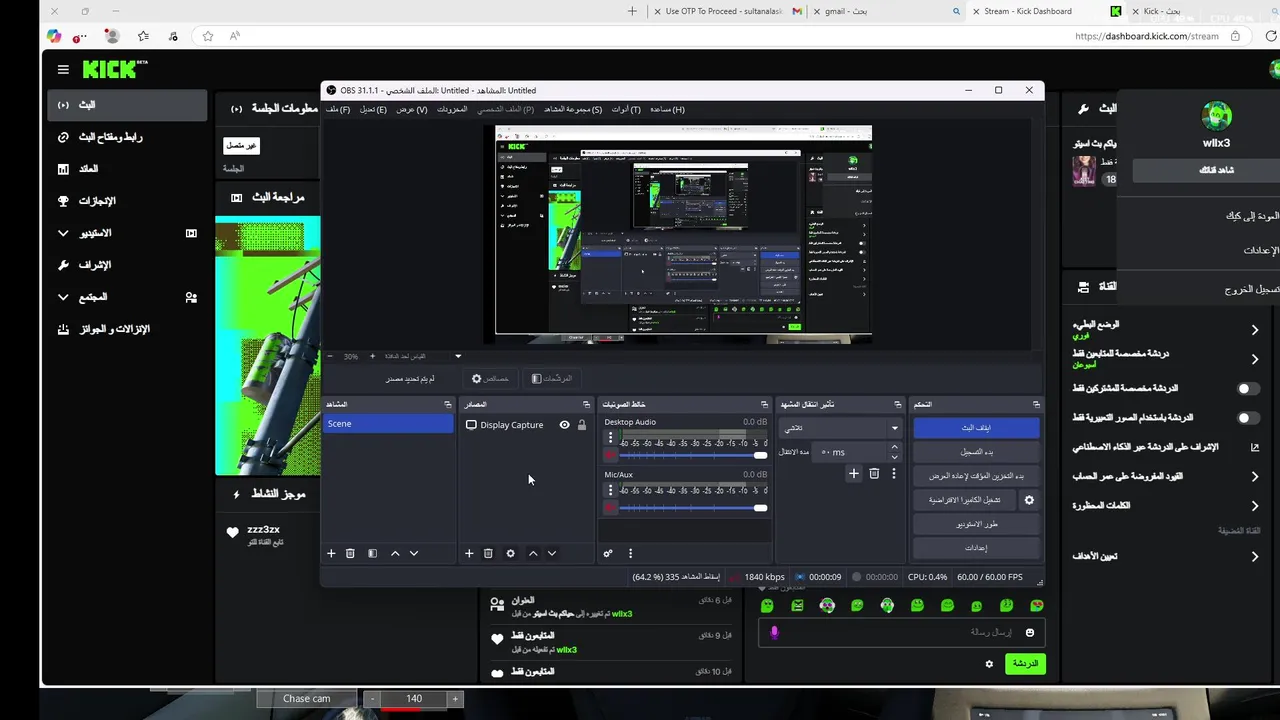1280x720 pixels.
Task: Open the emoji picker in Kick chat
Action: point(1030,632)
